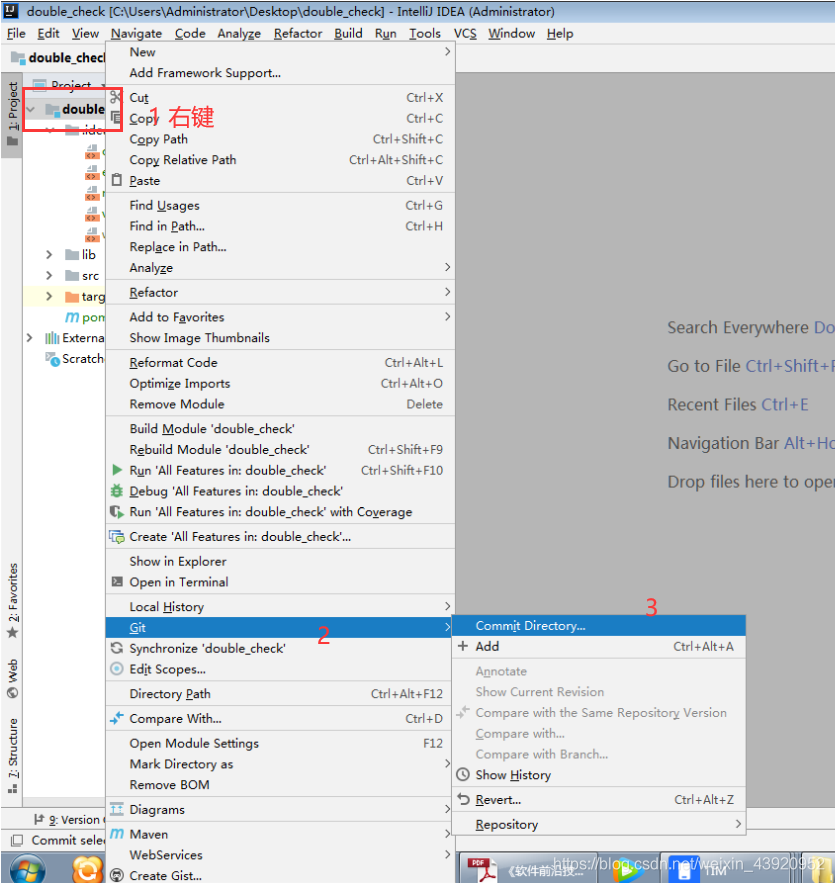Click the Create run configuration icon

coord(117,536)
